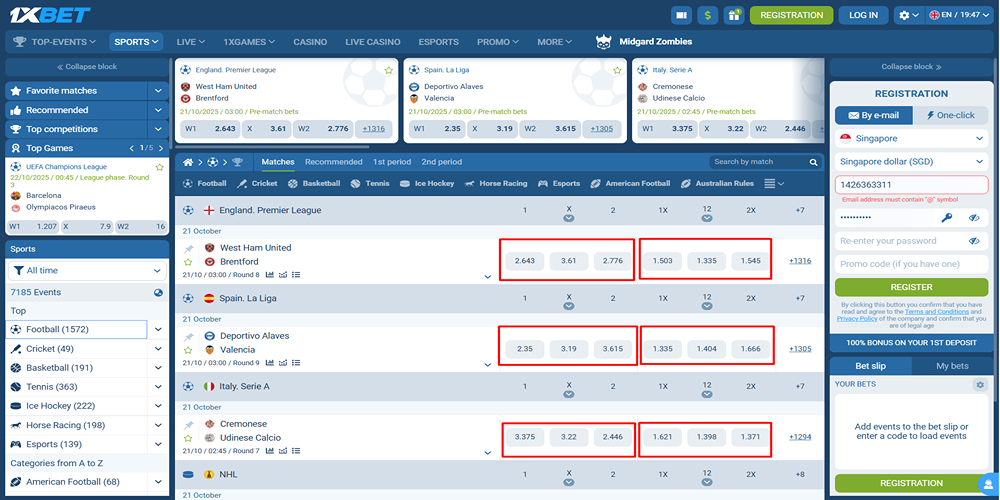Screen dimensions: 1000x500
Task: Click the email input field showing 1426363311
Action: point(911,185)
